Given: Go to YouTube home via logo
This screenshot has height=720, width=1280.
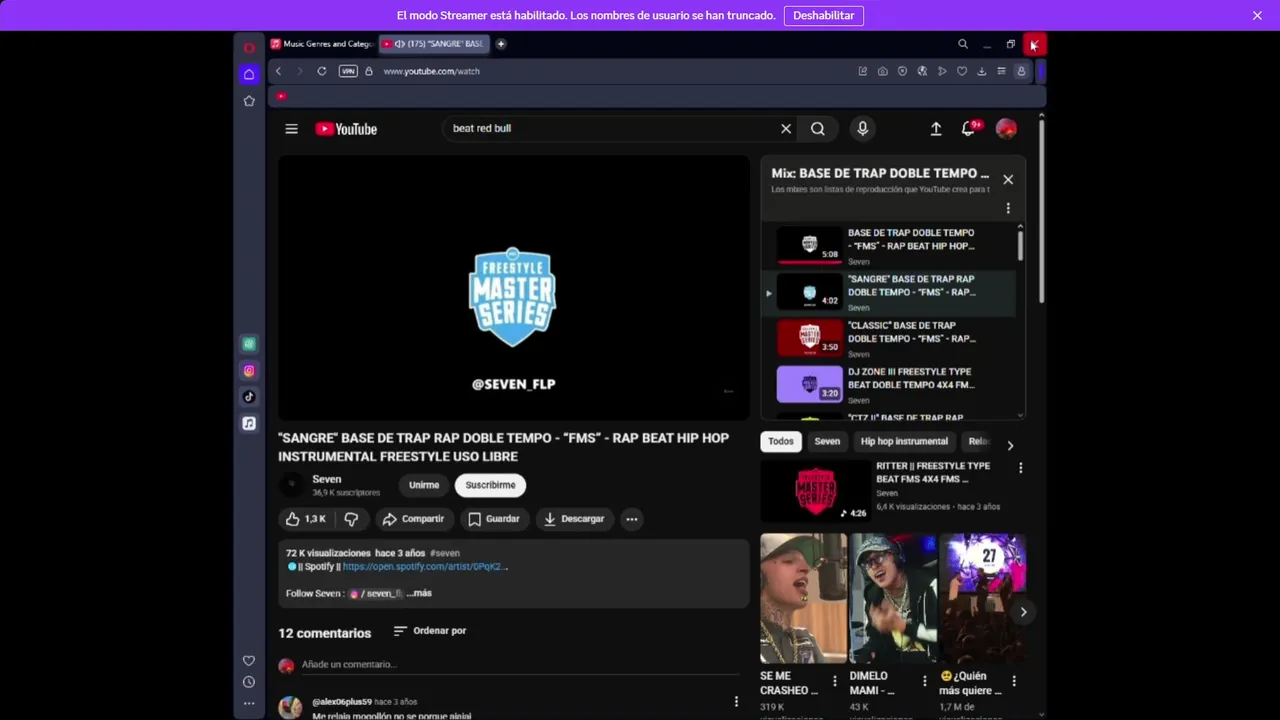Looking at the screenshot, I should (346, 129).
